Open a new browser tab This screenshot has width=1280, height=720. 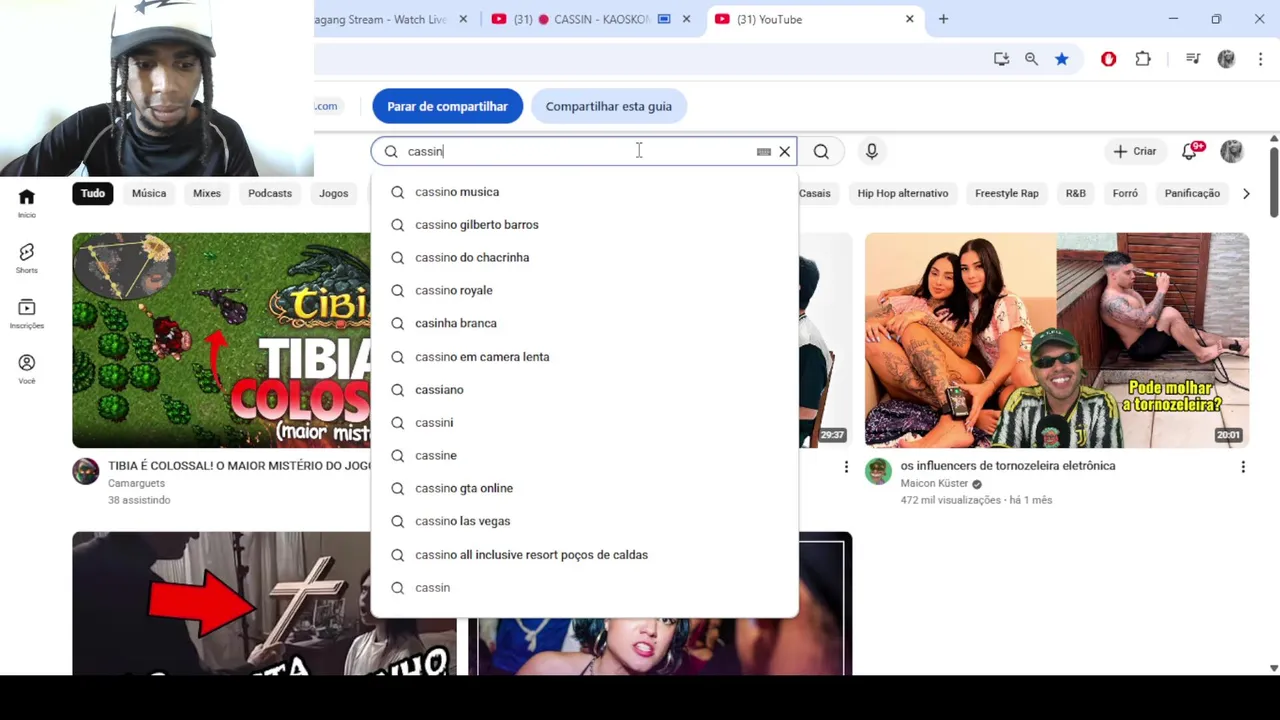[x=943, y=19]
